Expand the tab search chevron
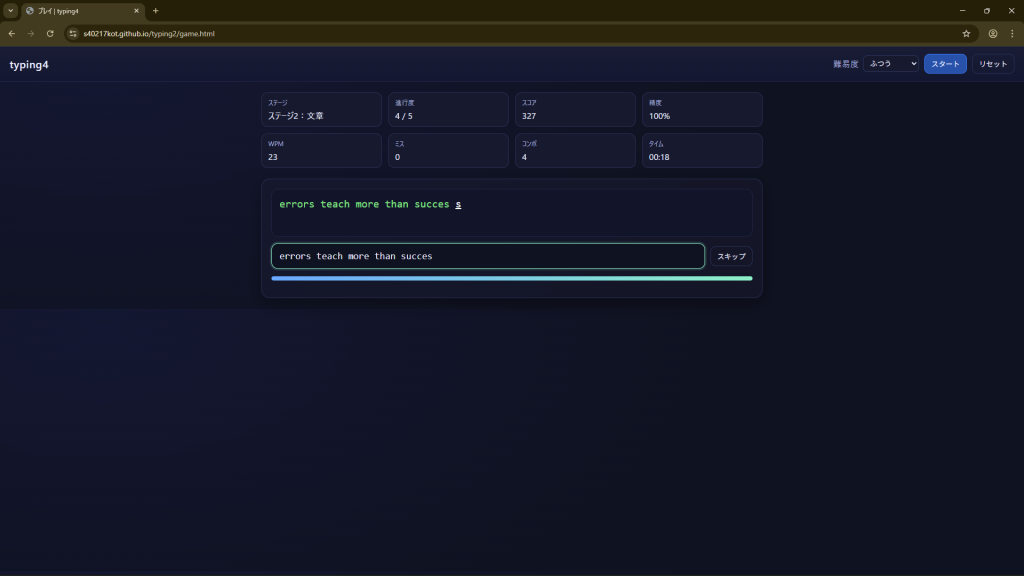The image size is (1024, 576). (x=10, y=10)
